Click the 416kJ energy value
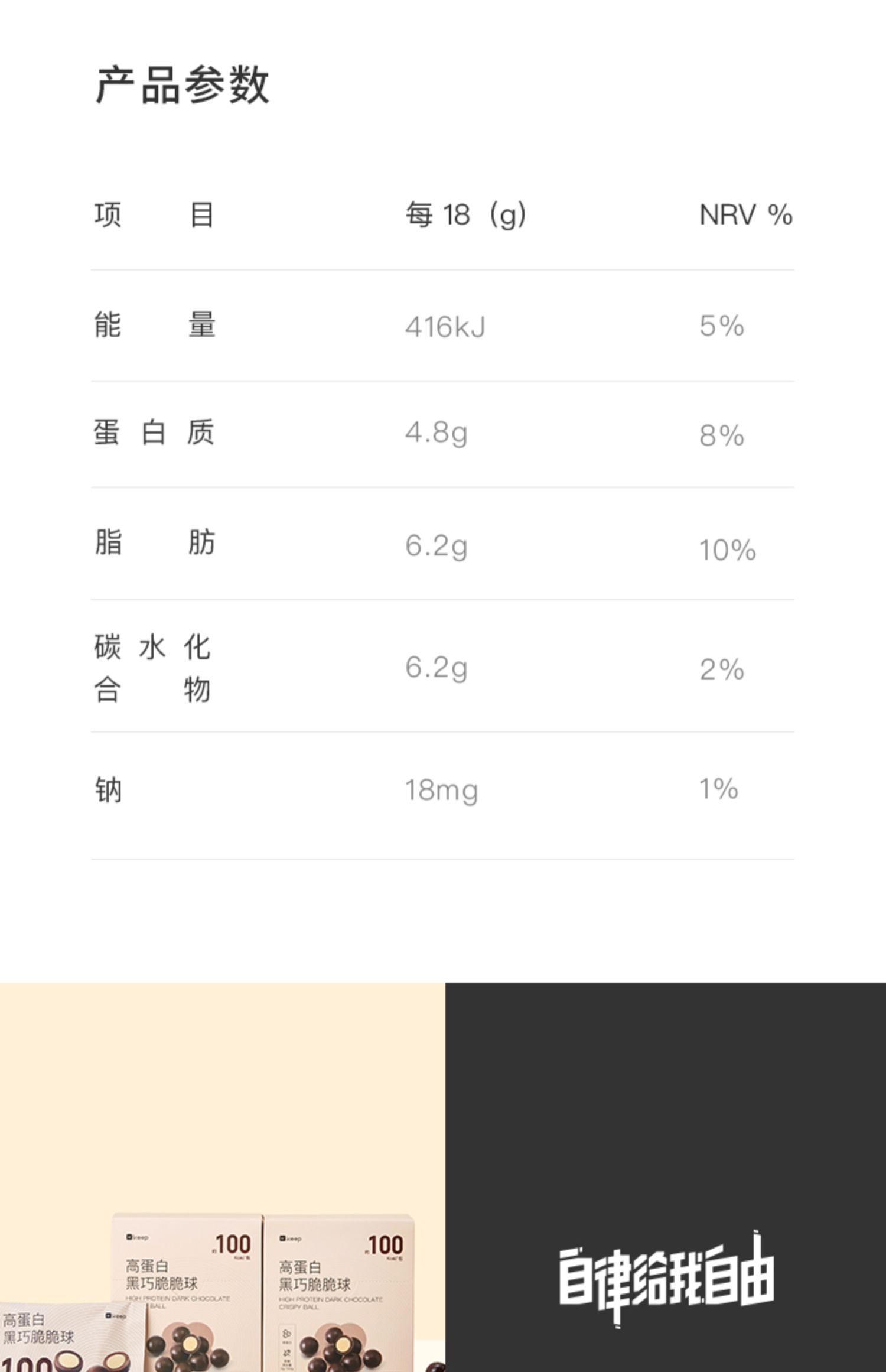The height and width of the screenshot is (1372, 886). tap(445, 327)
